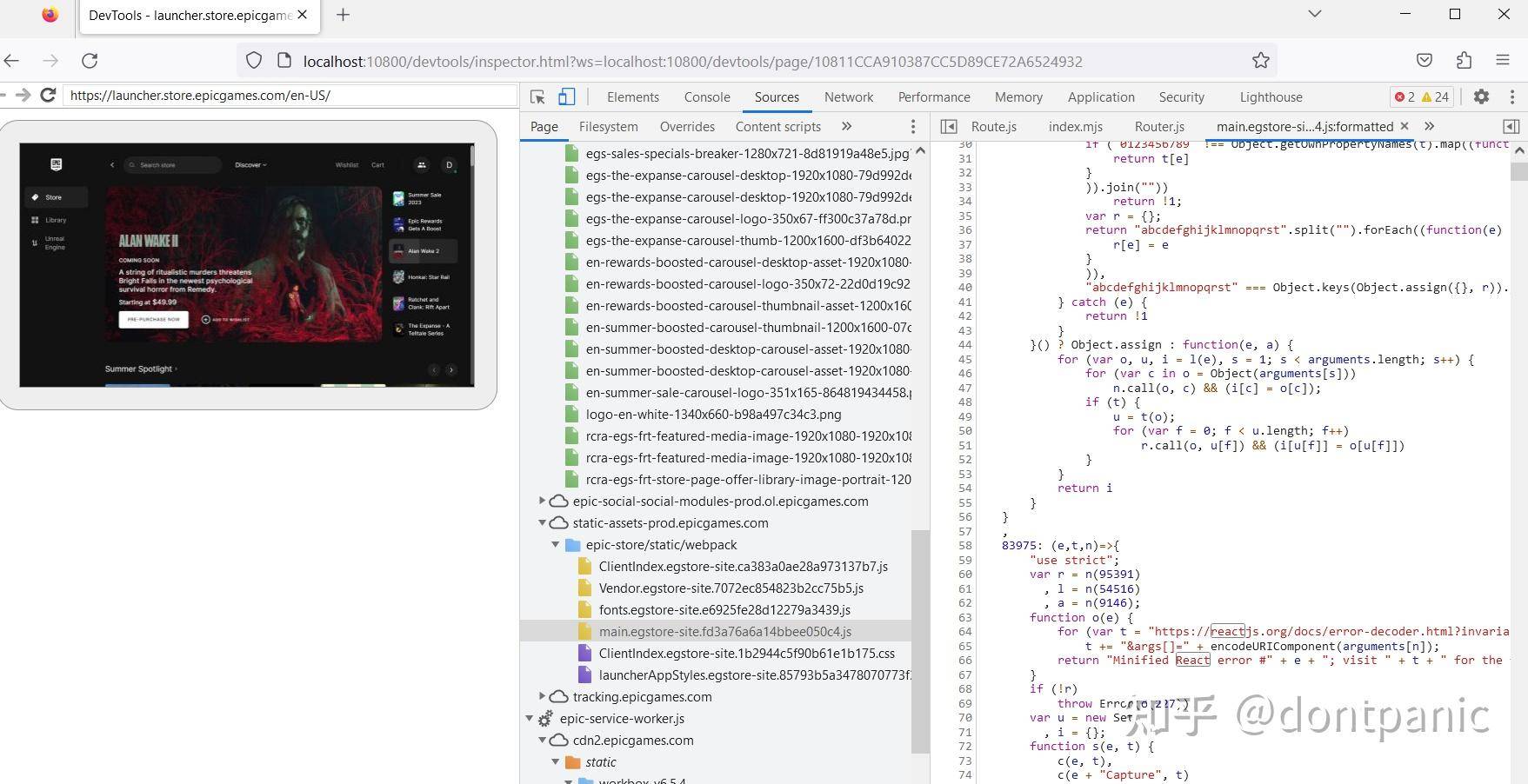The height and width of the screenshot is (784, 1528).
Task: Collapse the epic-store/static/webpack folder
Action: click(x=555, y=544)
